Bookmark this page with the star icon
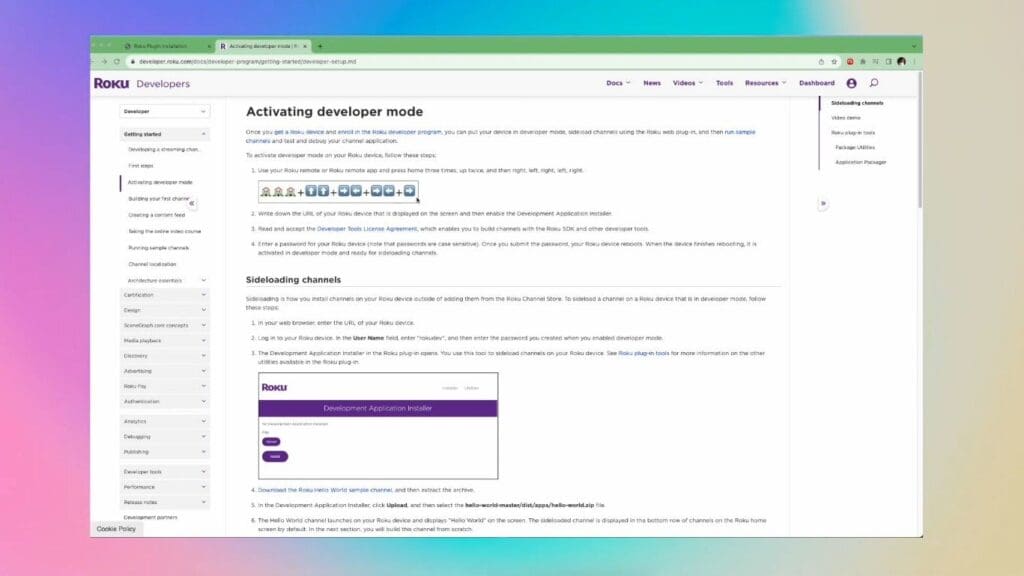Image resolution: width=1024 pixels, height=576 pixels. [x=834, y=61]
